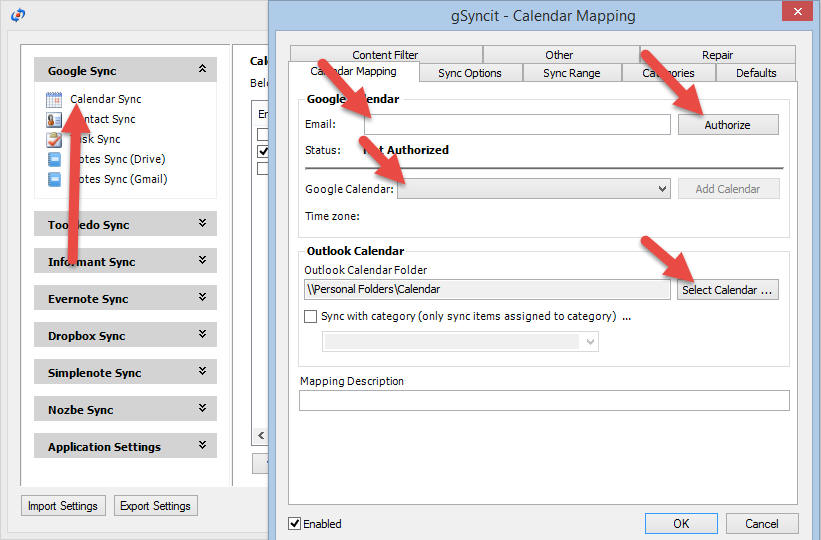Cancel the Calendar Mapping dialog
This screenshot has height=540, width=821.
(x=762, y=523)
